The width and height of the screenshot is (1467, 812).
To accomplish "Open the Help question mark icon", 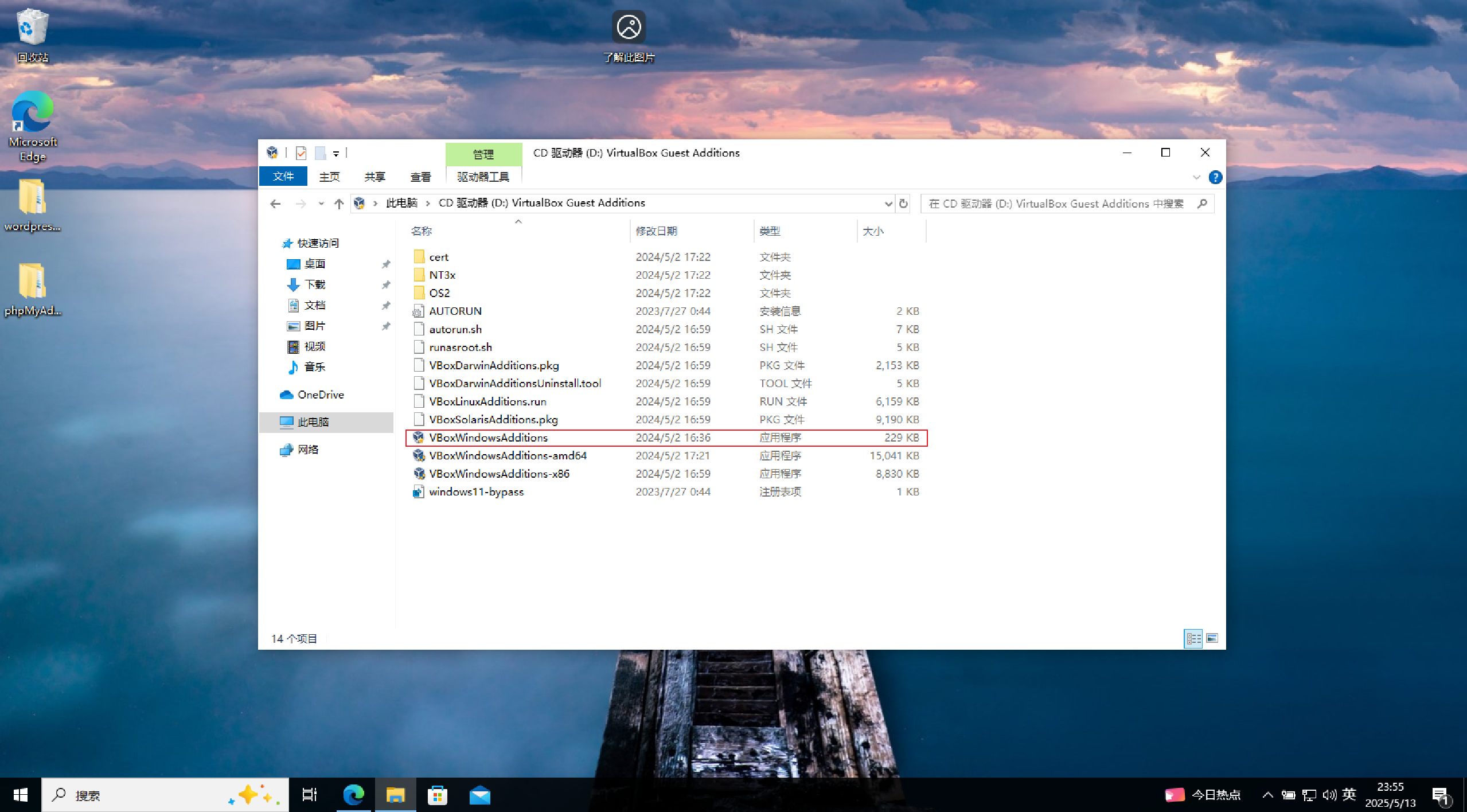I will tap(1215, 177).
